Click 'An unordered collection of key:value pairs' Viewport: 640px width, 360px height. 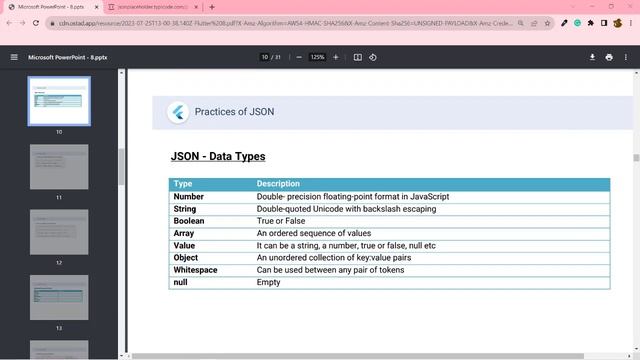coord(334,258)
